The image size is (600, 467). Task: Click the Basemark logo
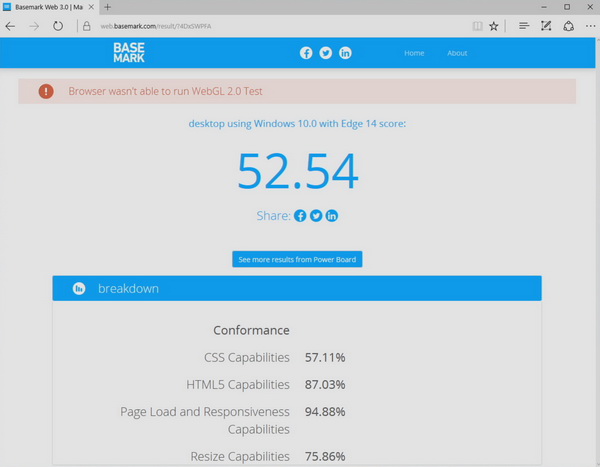tap(129, 53)
